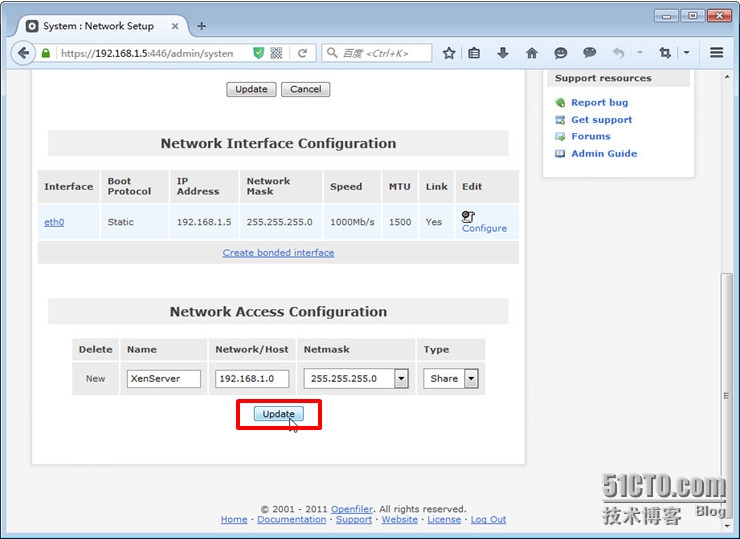Open the Firefox hamburger menu
The width and height of the screenshot is (740, 539).
pyautogui.click(x=716, y=53)
